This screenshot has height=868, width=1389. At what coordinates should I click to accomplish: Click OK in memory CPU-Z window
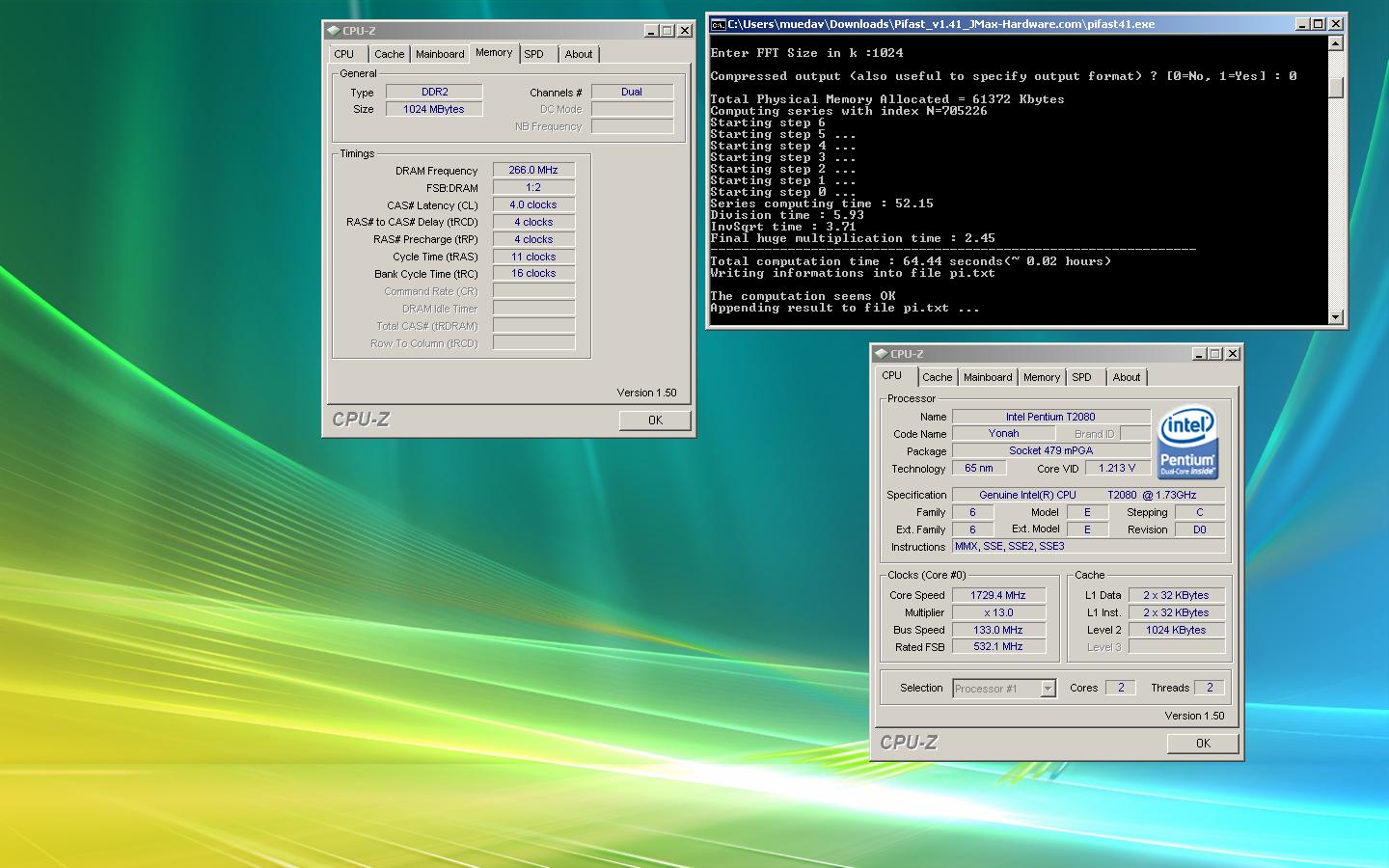point(655,420)
